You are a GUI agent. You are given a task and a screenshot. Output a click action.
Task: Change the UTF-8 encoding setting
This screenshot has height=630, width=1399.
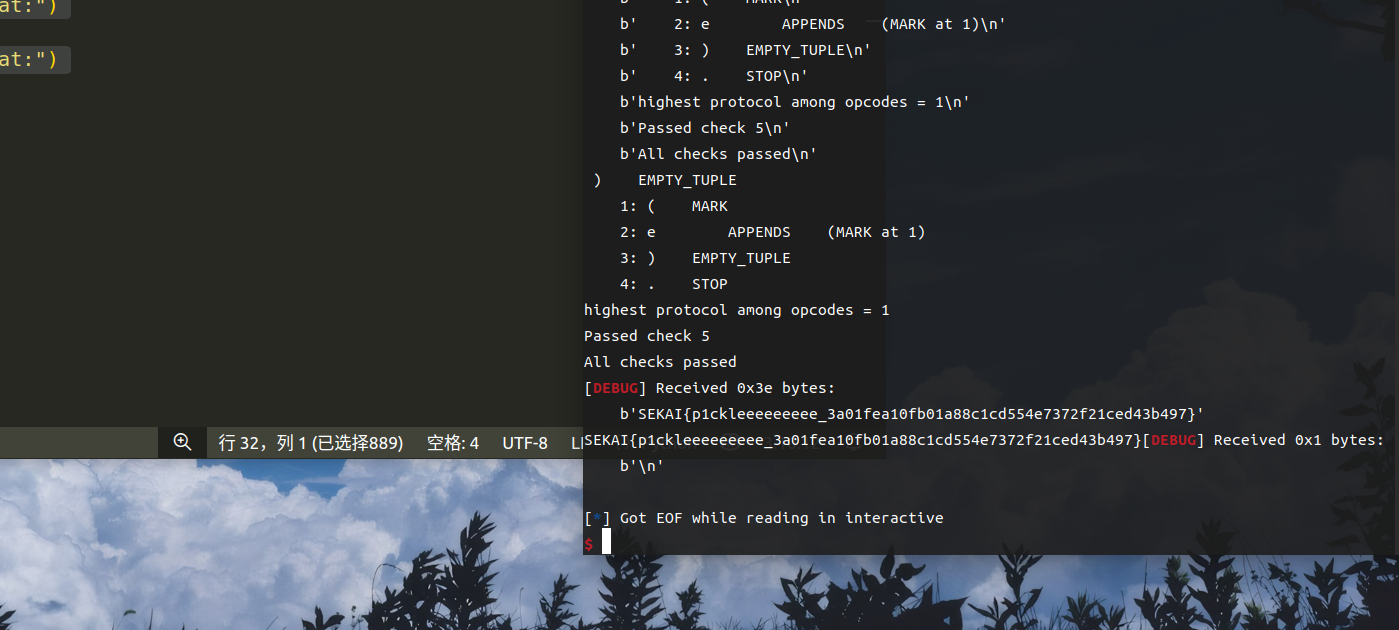tap(525, 443)
